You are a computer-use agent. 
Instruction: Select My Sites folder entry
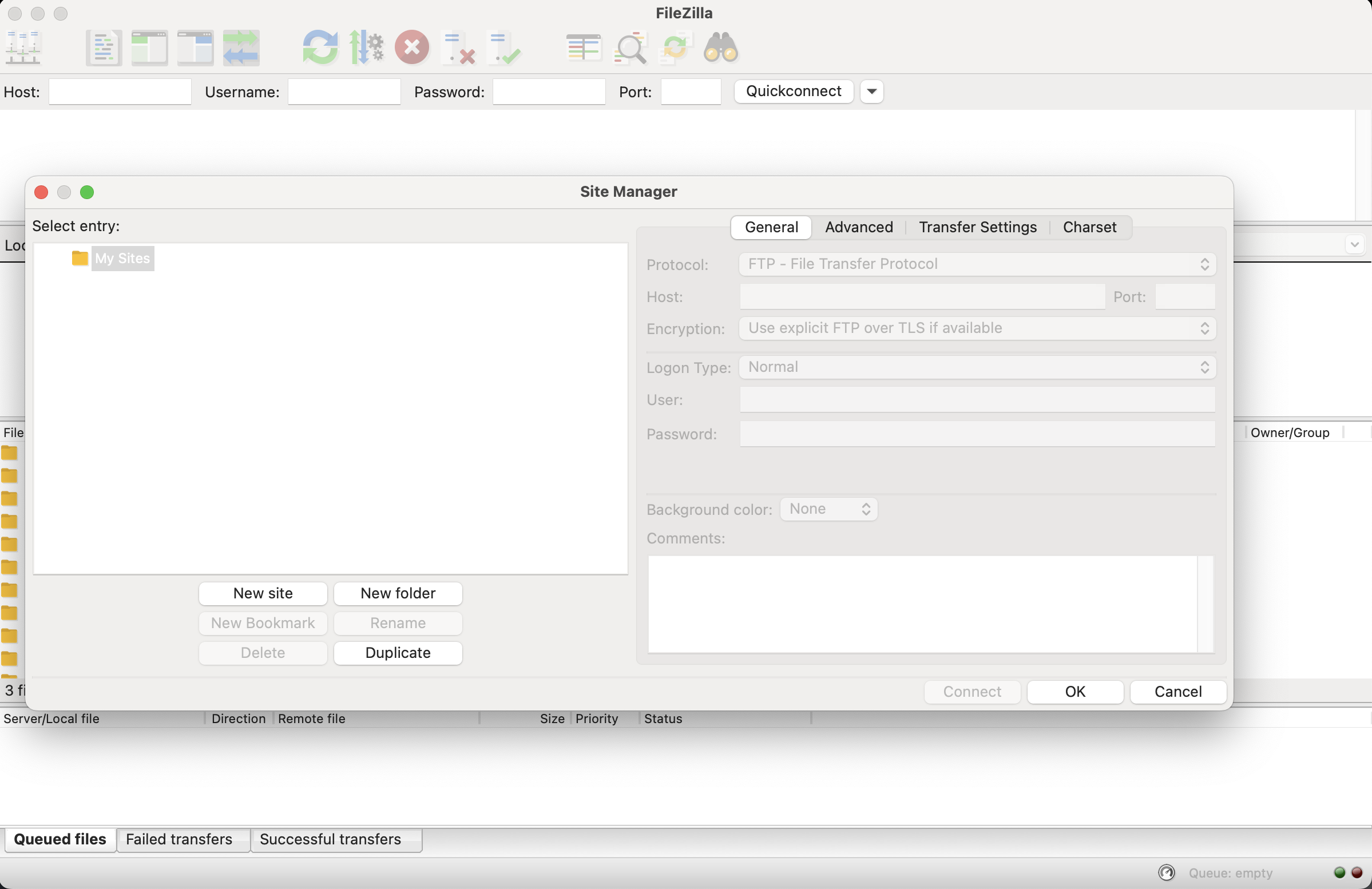tap(122, 258)
